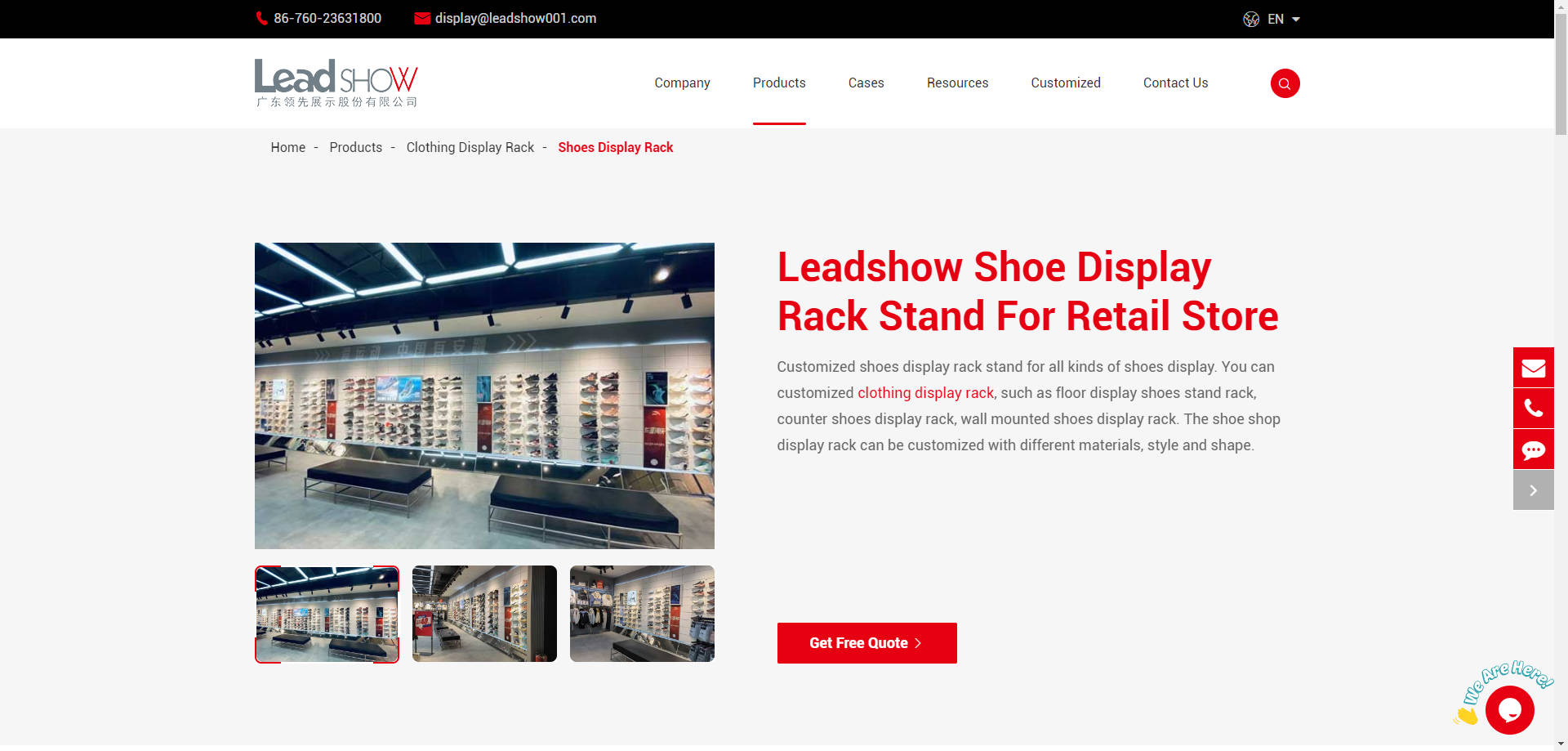Click display@leadshow001.com email link
Viewport: 1568px width, 751px height.
coord(515,18)
